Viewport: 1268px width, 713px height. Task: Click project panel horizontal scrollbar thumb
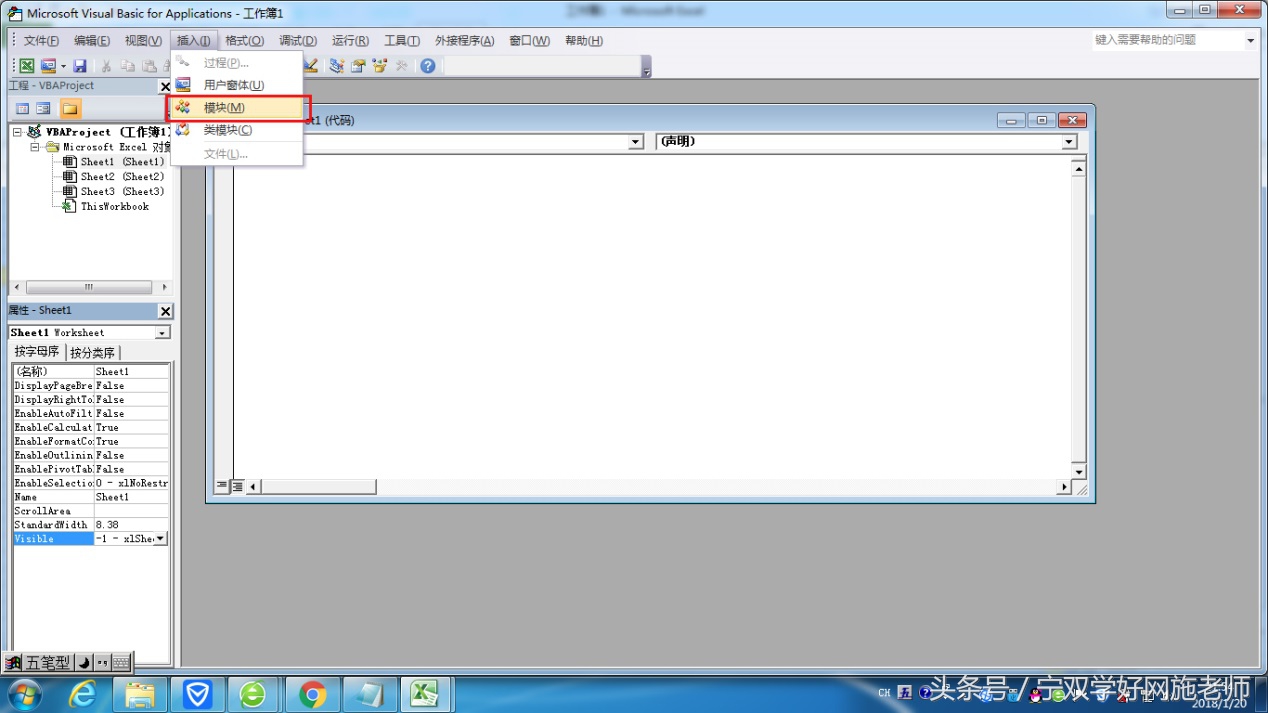tap(89, 287)
